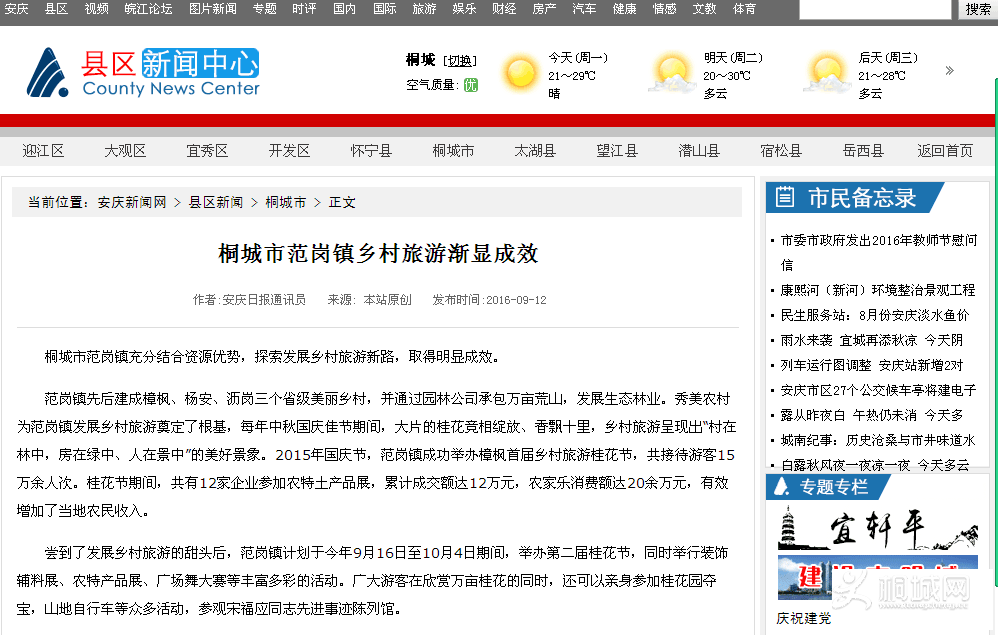Click 皖江论坛 in the top menu
This screenshot has width=998, height=635.
[148, 9]
